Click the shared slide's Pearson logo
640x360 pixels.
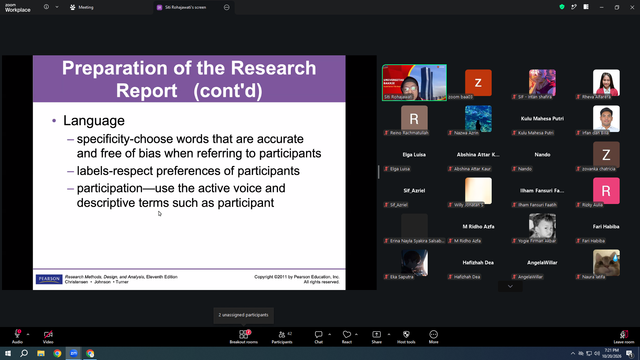[49, 279]
